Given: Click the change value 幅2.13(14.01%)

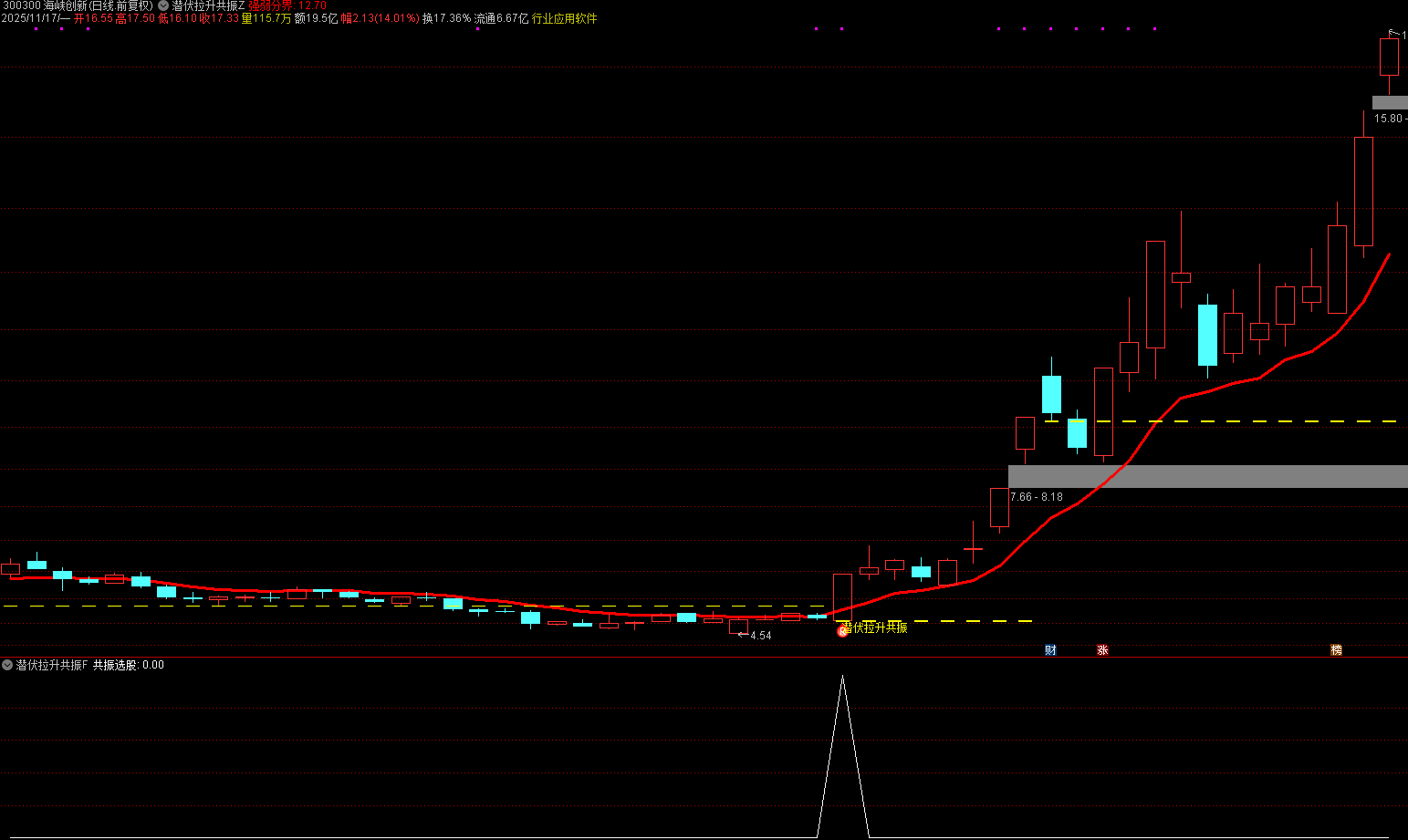Looking at the screenshot, I should [381, 18].
